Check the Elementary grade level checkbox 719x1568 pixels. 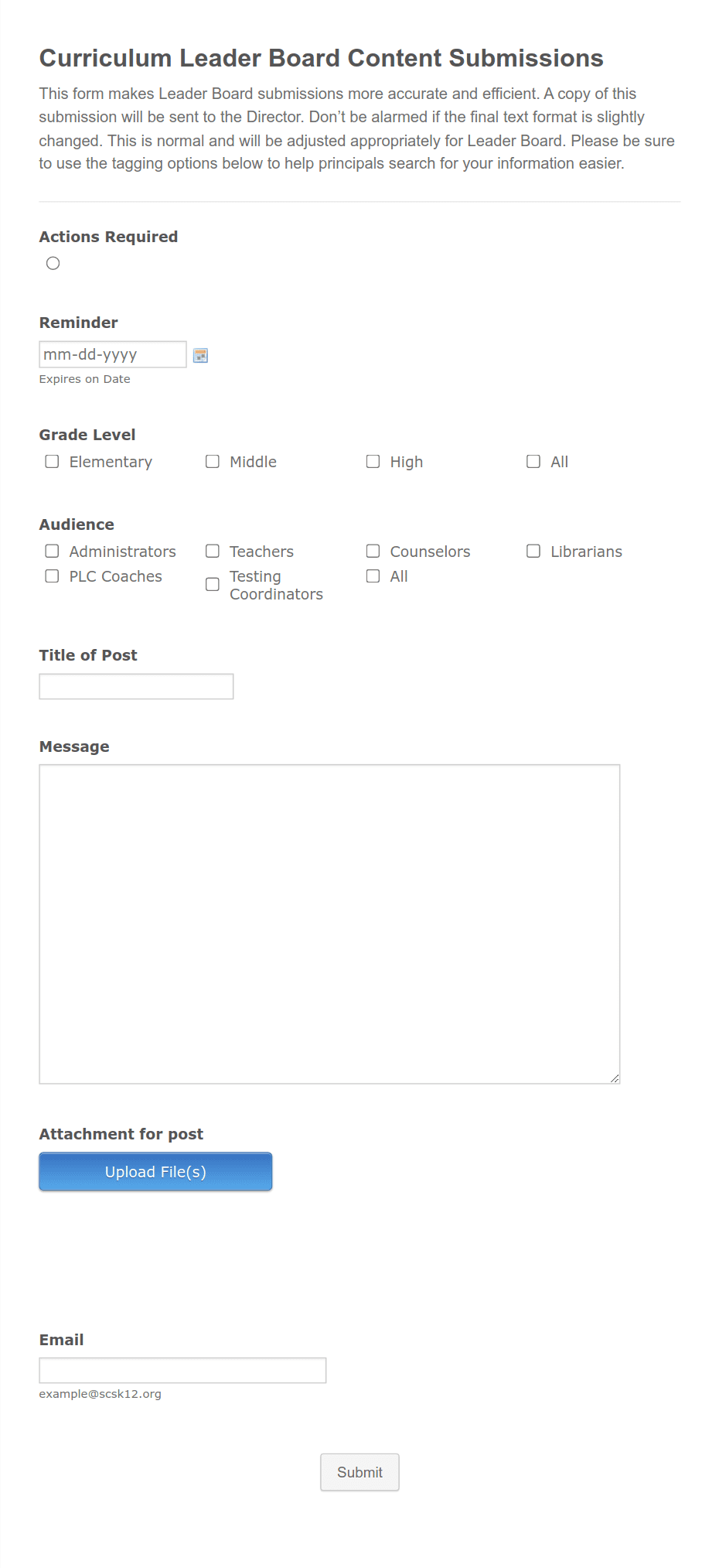(x=52, y=461)
